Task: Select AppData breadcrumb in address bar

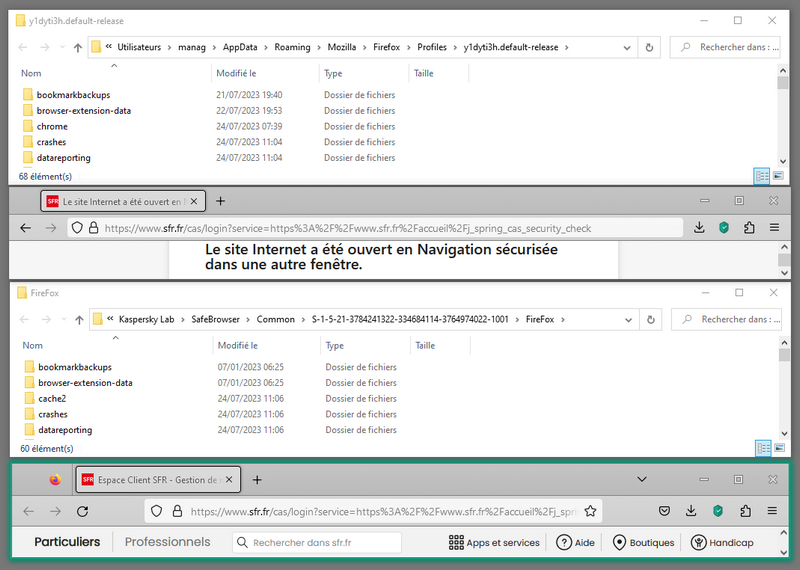Action: [240, 47]
